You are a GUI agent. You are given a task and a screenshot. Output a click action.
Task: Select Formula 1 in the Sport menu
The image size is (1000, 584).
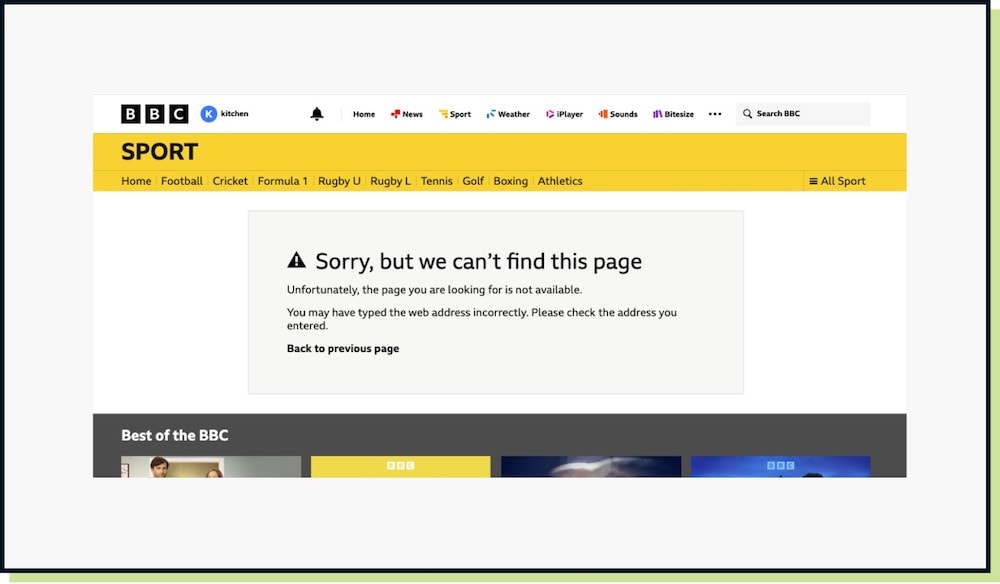(x=283, y=181)
